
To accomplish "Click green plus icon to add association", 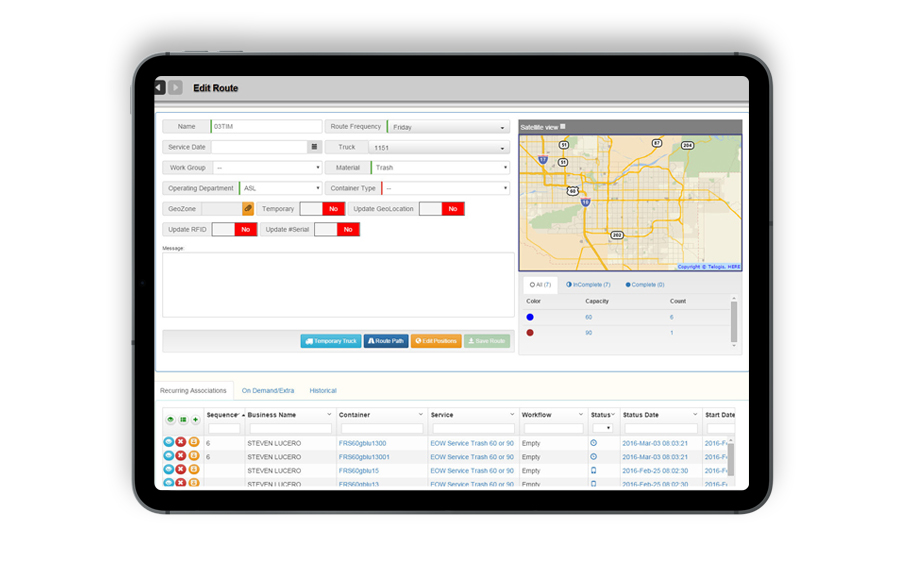I will (x=196, y=420).
